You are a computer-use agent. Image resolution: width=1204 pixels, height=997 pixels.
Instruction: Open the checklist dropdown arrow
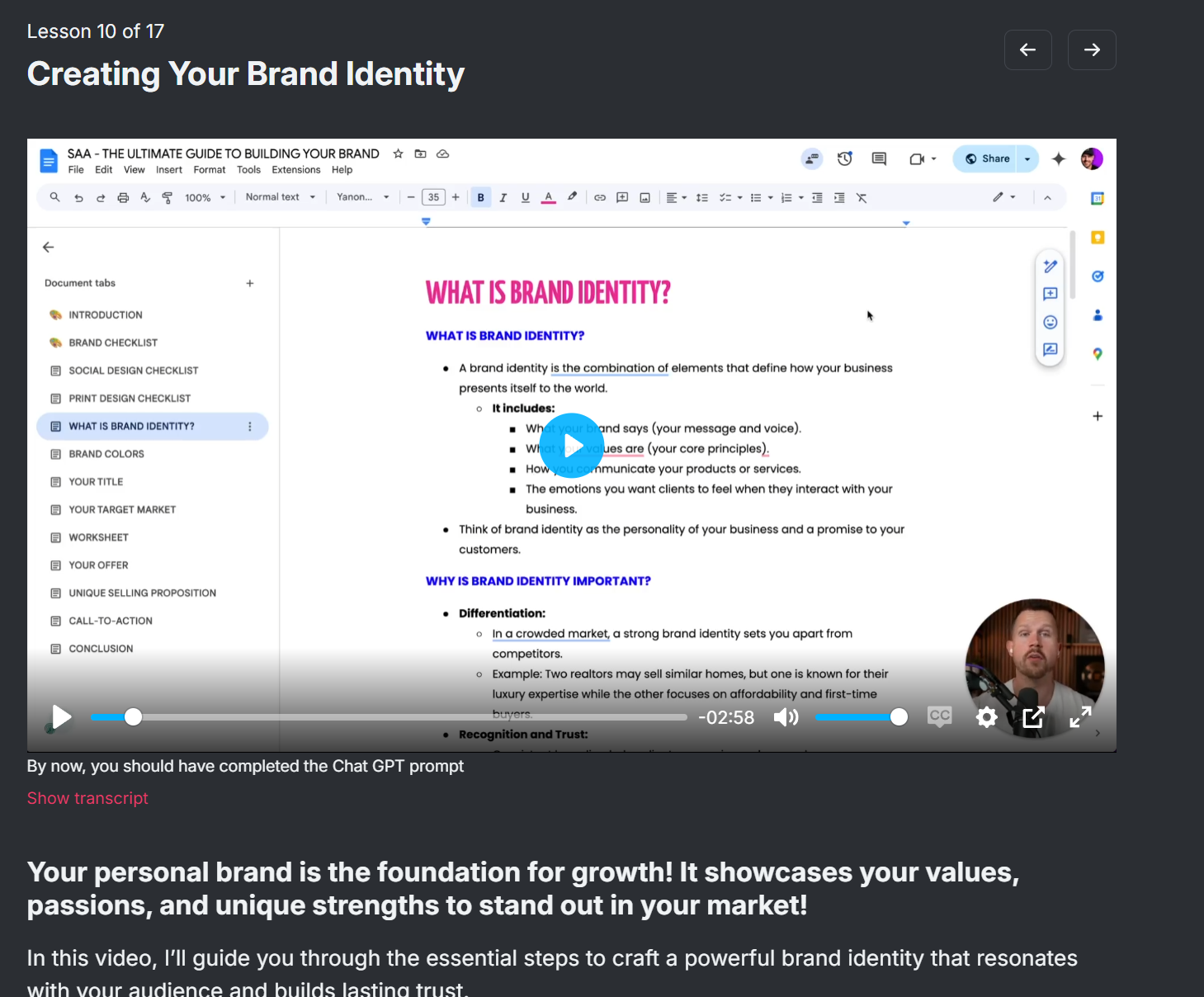click(739, 197)
